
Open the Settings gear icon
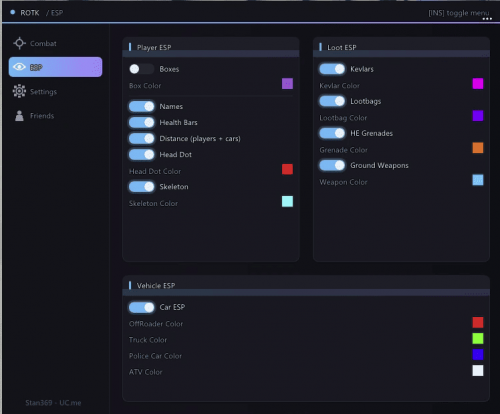[19, 91]
